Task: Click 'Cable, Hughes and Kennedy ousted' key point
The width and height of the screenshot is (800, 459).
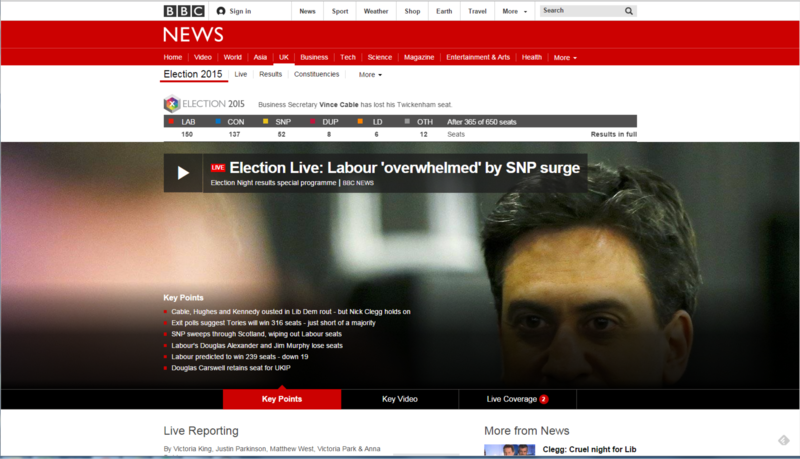Action: [x=291, y=312]
